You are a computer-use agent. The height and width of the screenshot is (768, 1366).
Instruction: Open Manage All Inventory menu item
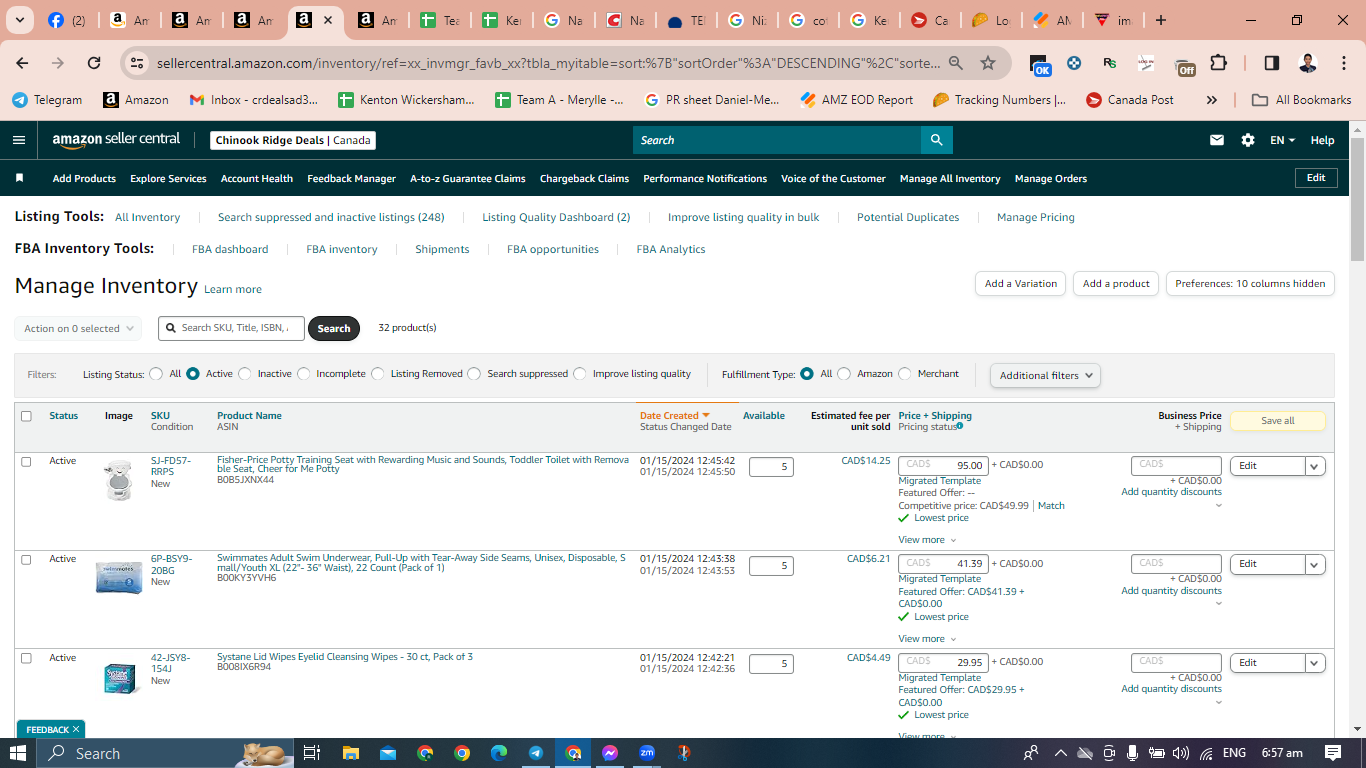coord(950,178)
